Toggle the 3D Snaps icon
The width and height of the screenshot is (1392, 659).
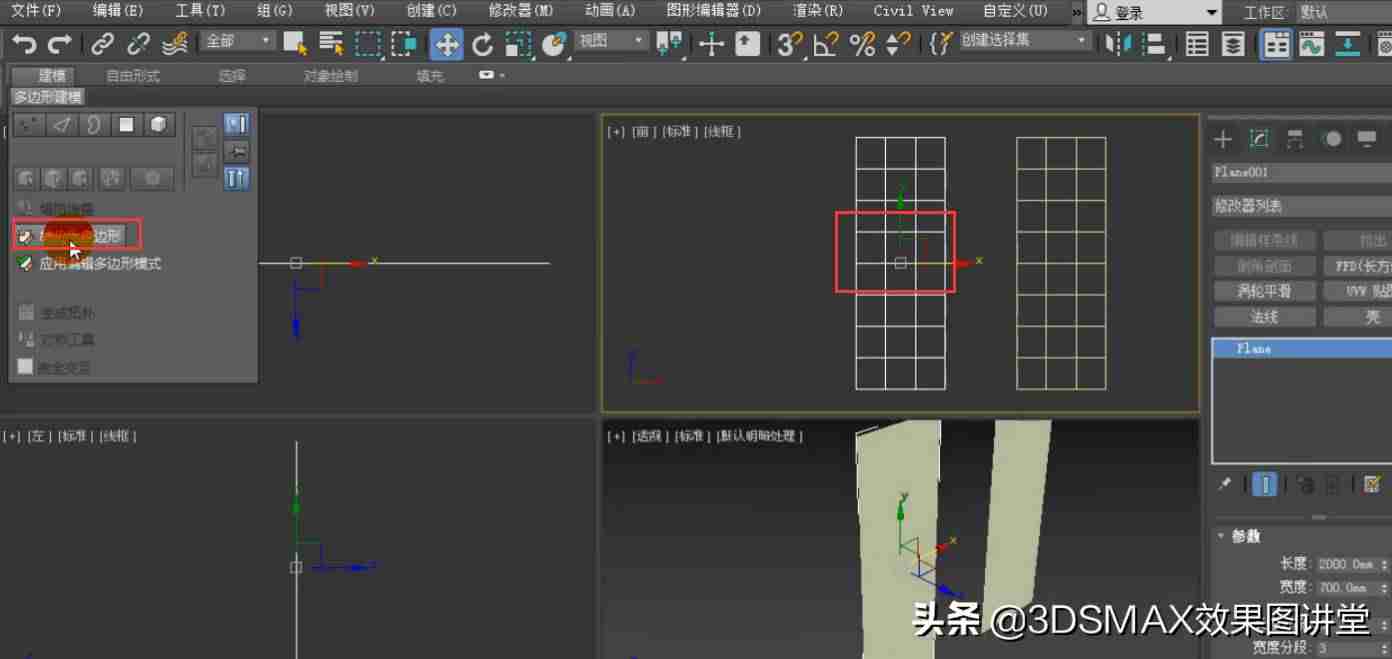(790, 43)
